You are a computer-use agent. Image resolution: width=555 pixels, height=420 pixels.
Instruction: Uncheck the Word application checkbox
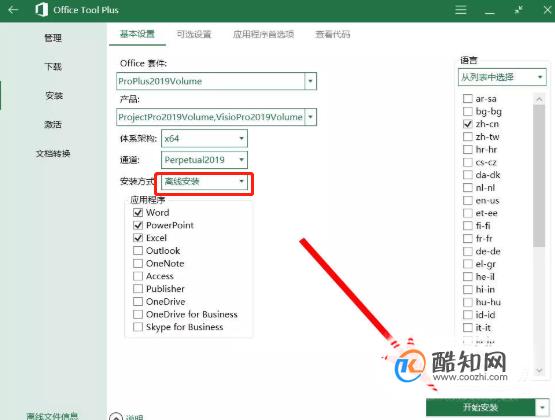[138, 213]
